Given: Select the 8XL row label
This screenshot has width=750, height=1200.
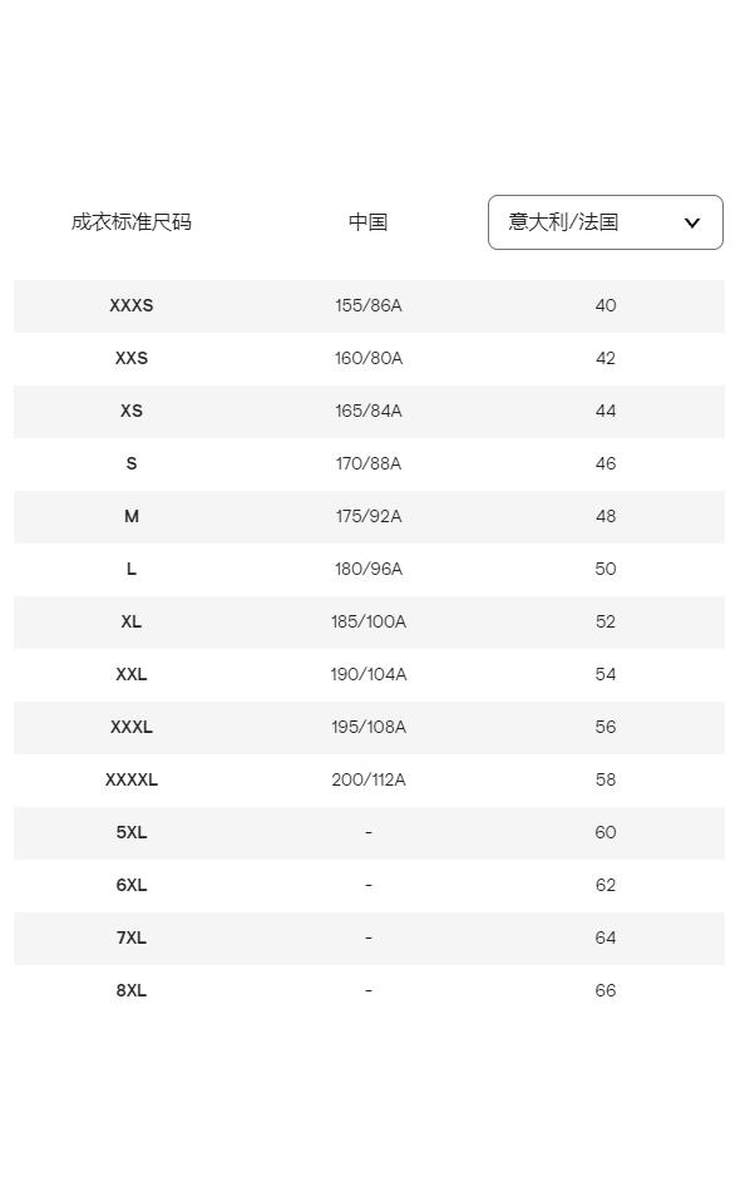Looking at the screenshot, I should (x=131, y=991).
